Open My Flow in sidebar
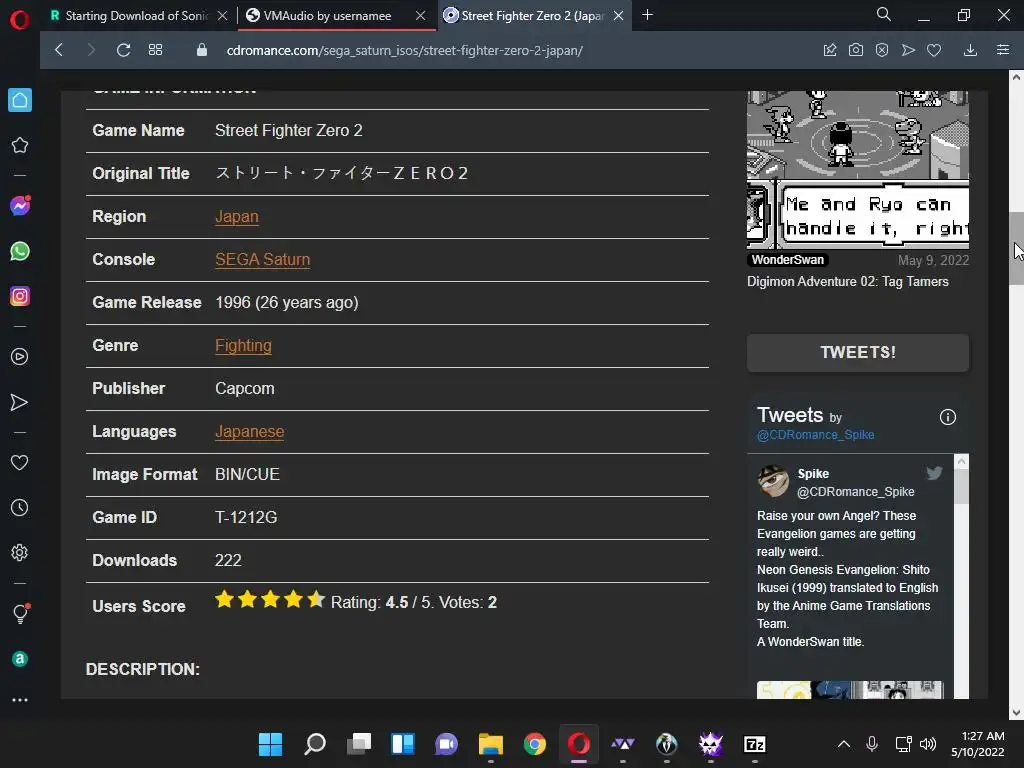 [x=20, y=402]
